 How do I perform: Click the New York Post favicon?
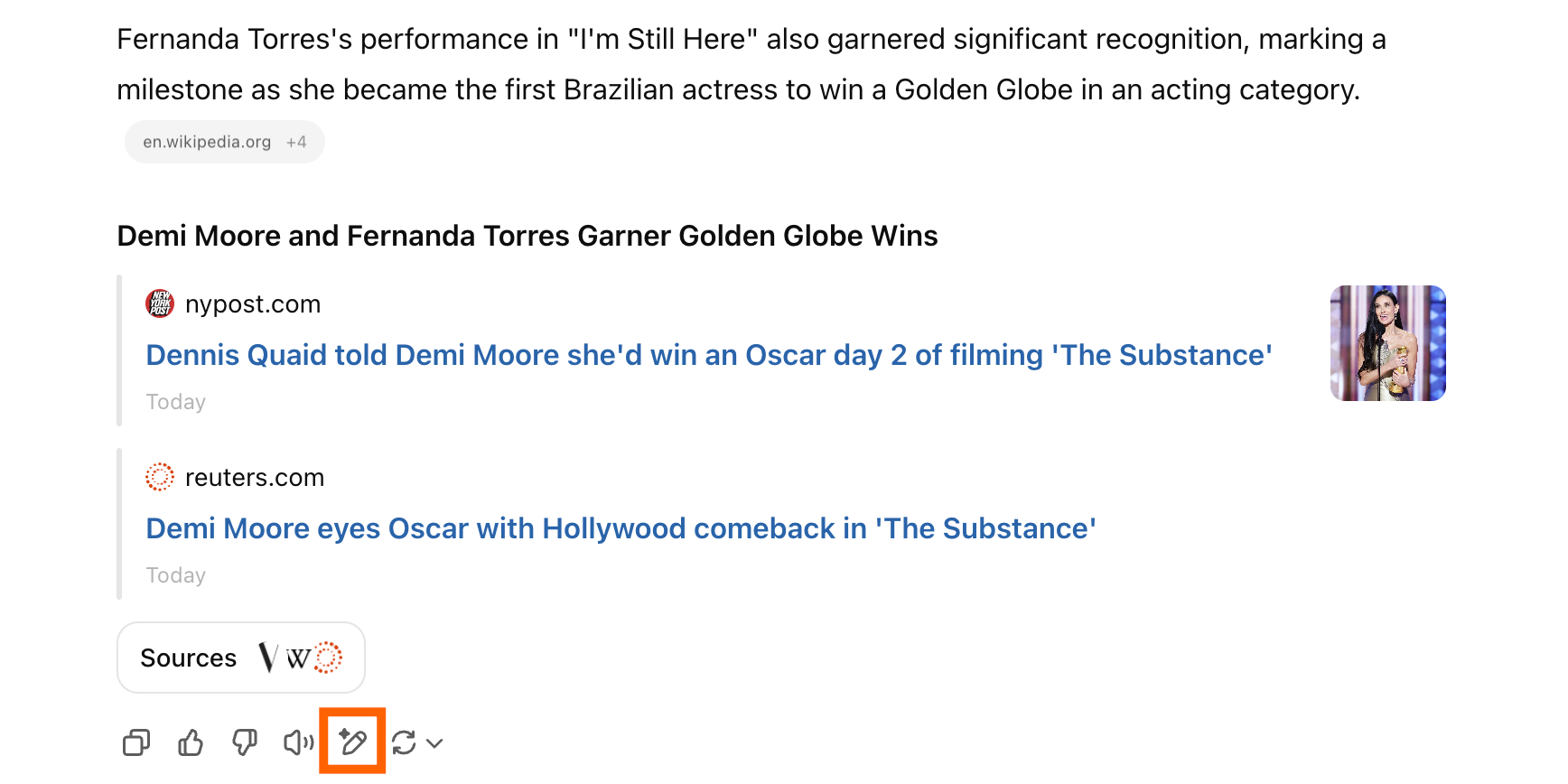pyautogui.click(x=160, y=304)
